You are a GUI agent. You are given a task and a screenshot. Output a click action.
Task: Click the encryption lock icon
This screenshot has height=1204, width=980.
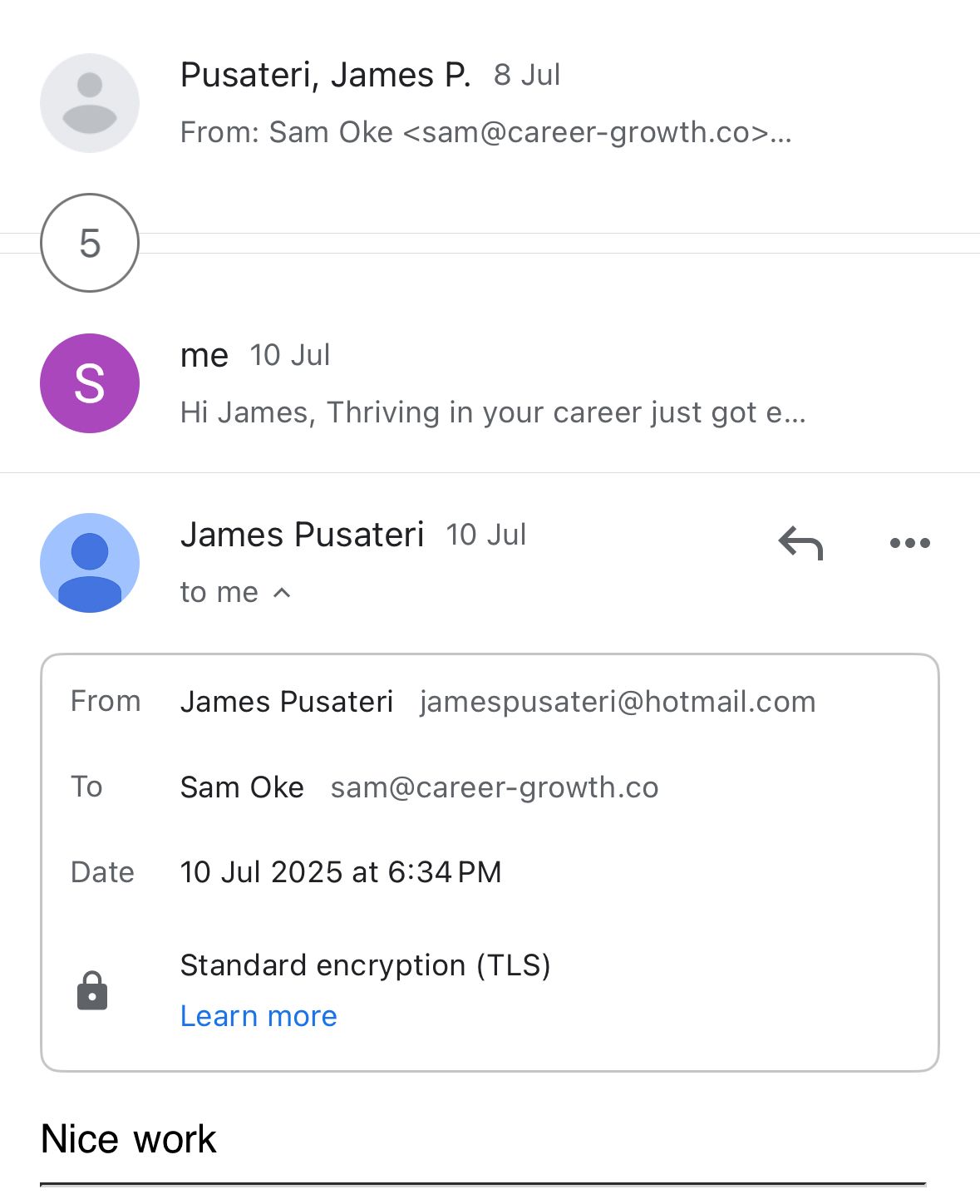[x=92, y=990]
